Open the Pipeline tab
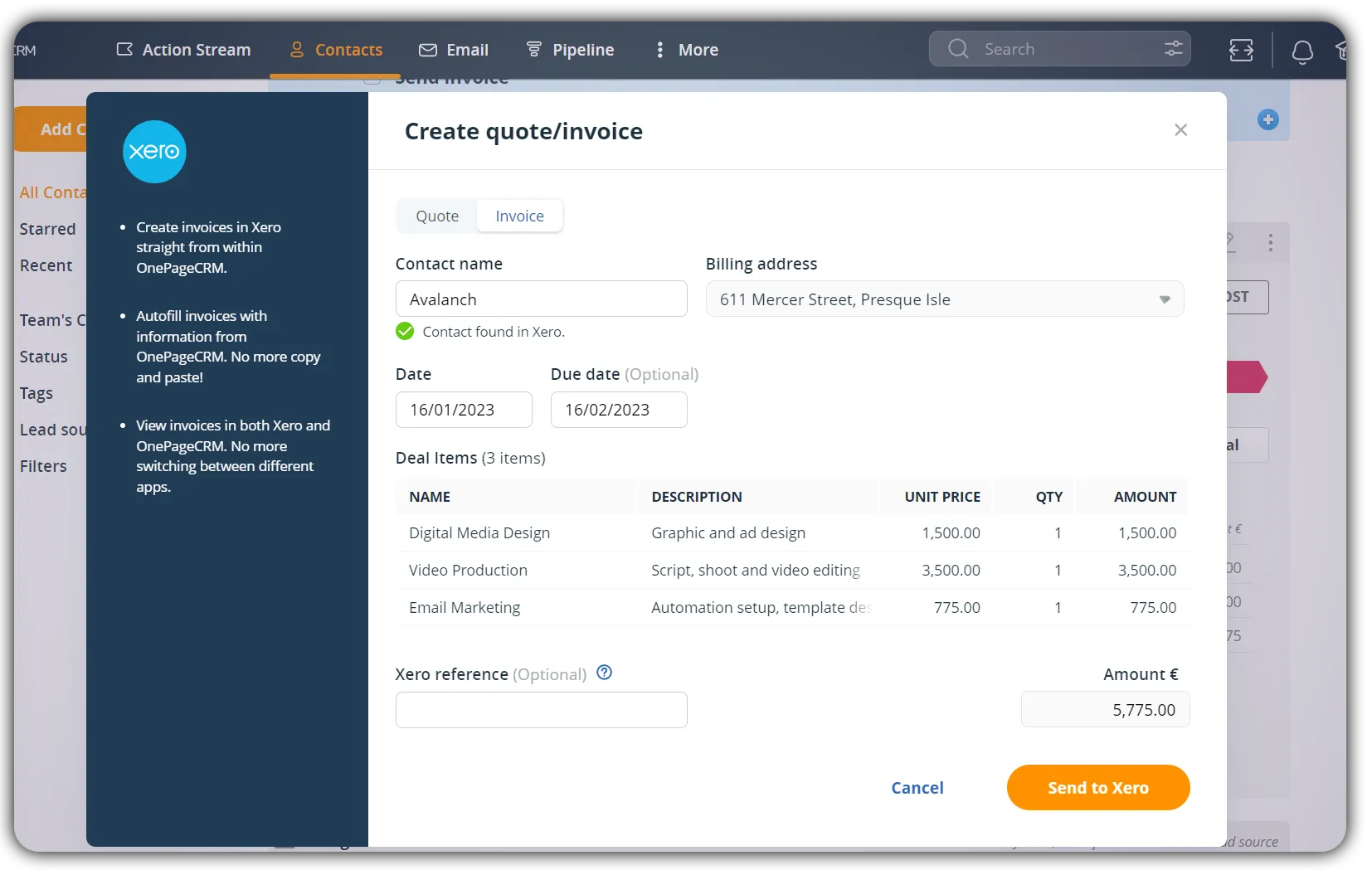The image size is (1372, 870). [570, 50]
